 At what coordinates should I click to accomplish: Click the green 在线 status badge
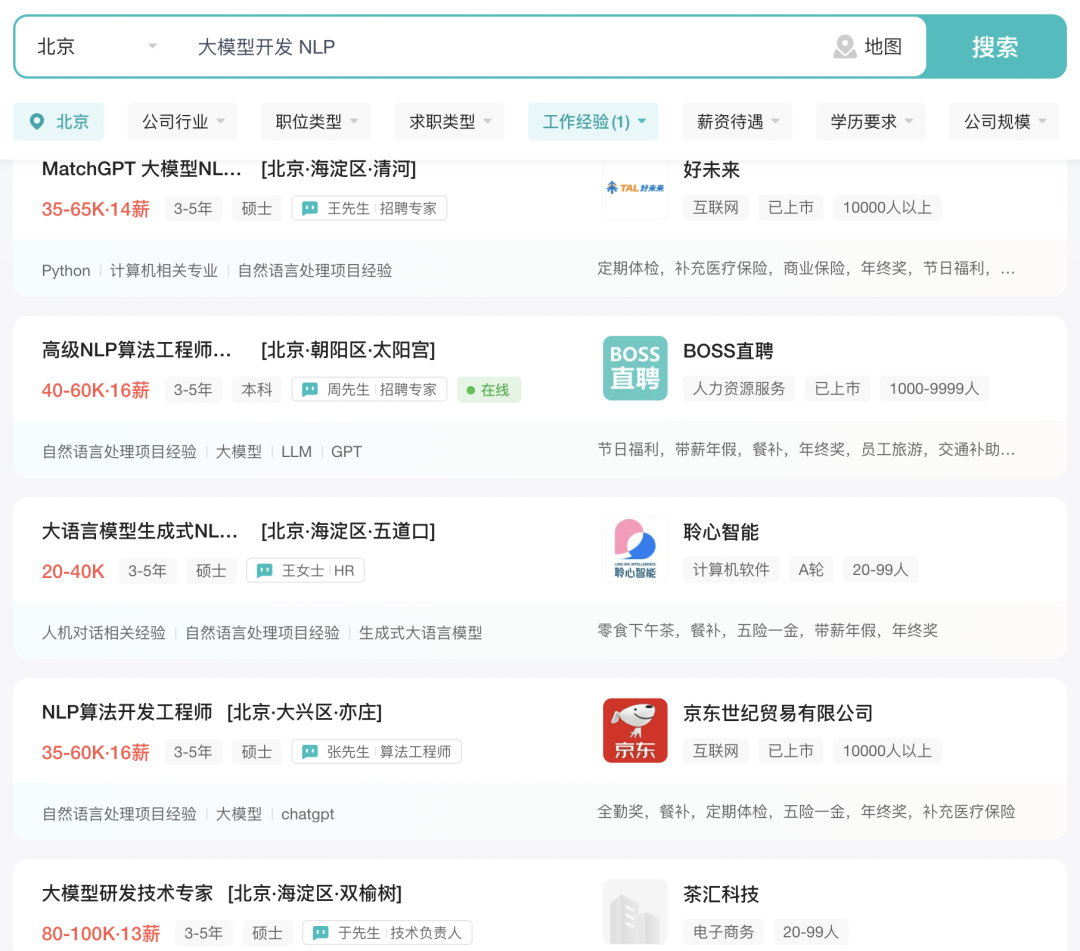(x=488, y=390)
